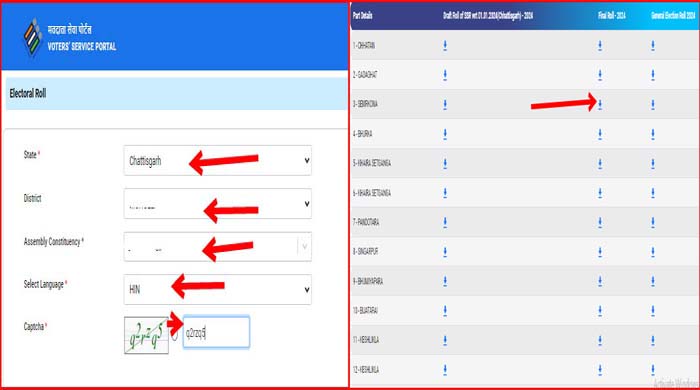Open the Select Language dropdown showing HIN
The image size is (700, 390).
pyautogui.click(x=217, y=290)
